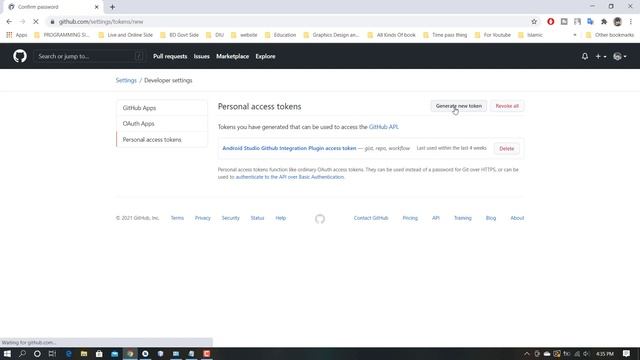Screen dimensions: 640x360
Task: Open the Terms footer link
Action: click(177, 218)
